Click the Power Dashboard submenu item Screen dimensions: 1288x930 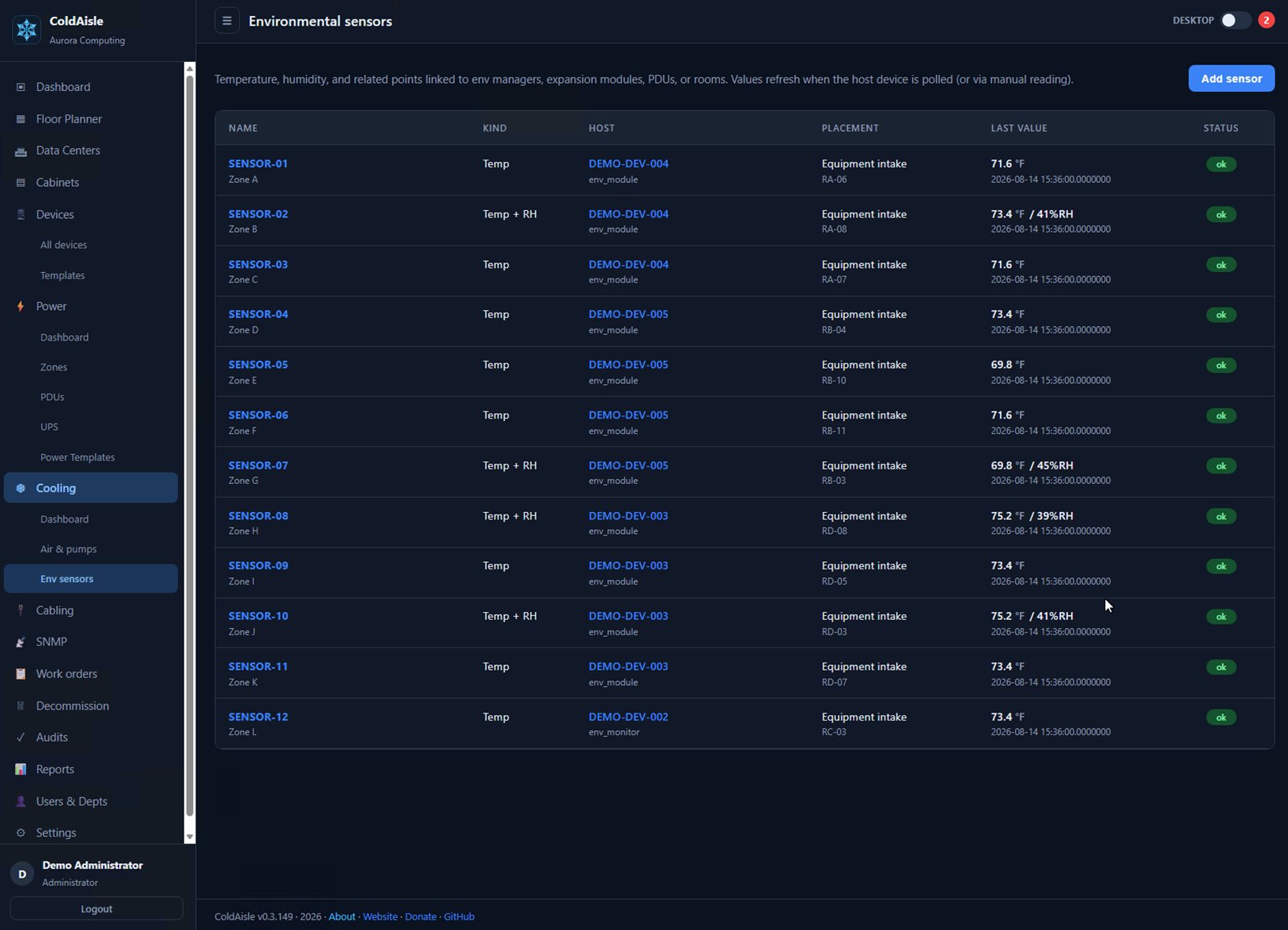click(x=64, y=337)
